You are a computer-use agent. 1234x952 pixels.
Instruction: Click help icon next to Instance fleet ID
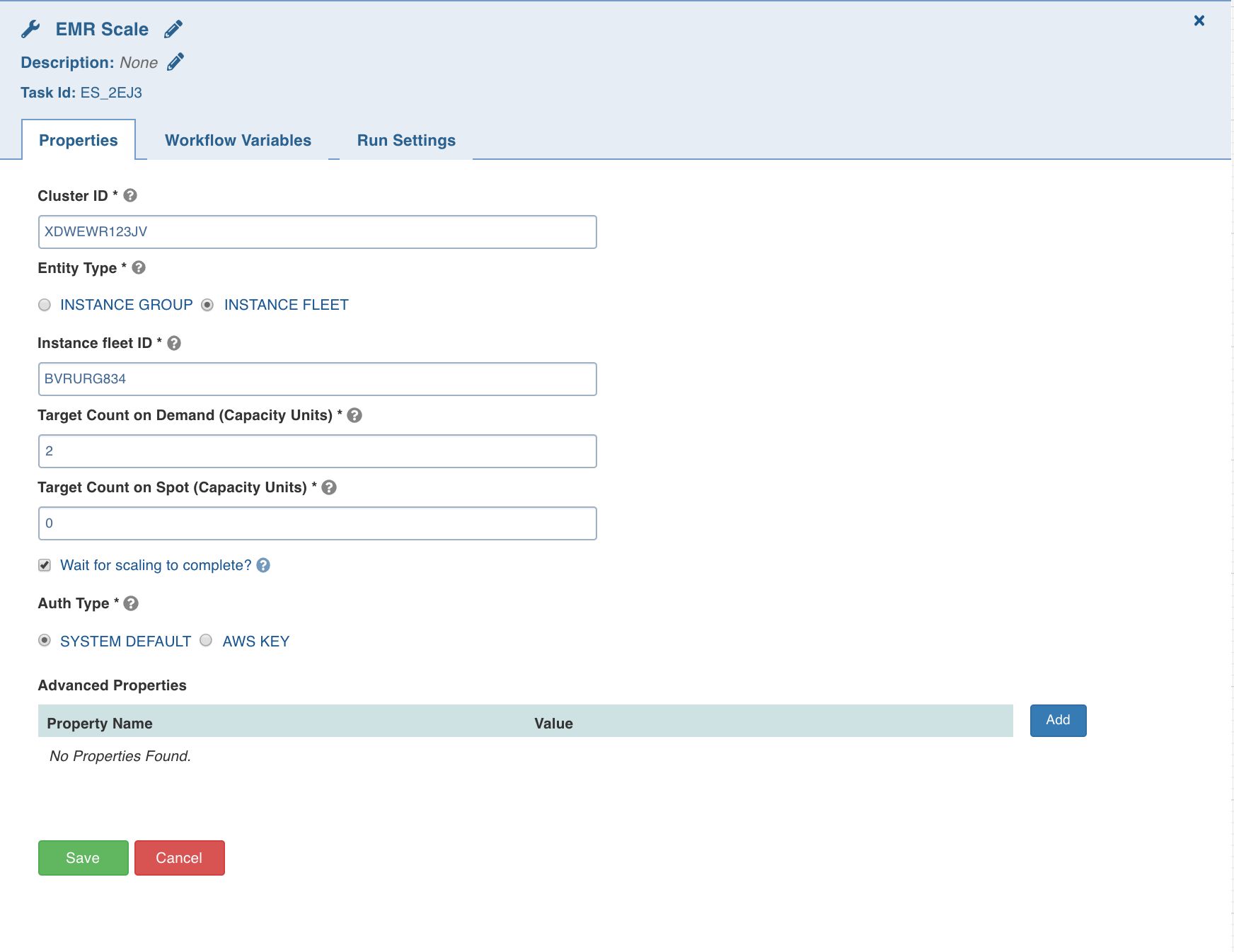pyautogui.click(x=174, y=343)
